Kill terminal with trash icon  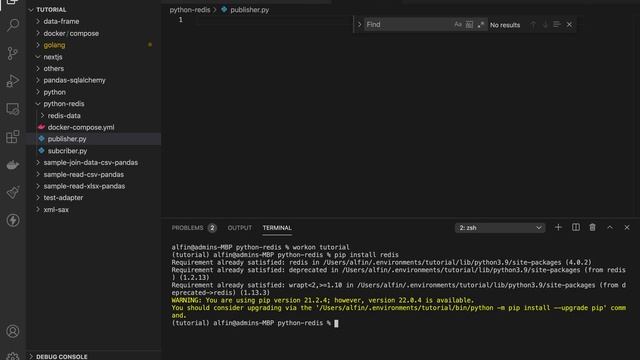pos(592,227)
